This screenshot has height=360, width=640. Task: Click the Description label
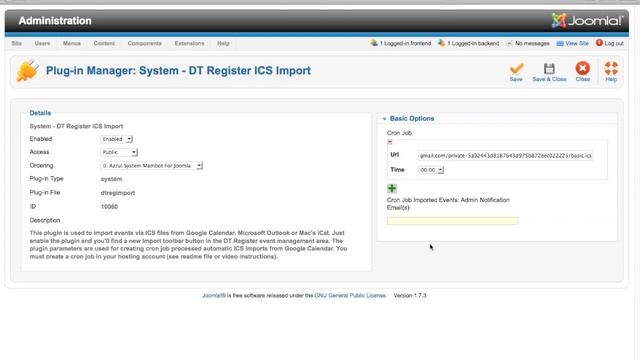pos(45,220)
